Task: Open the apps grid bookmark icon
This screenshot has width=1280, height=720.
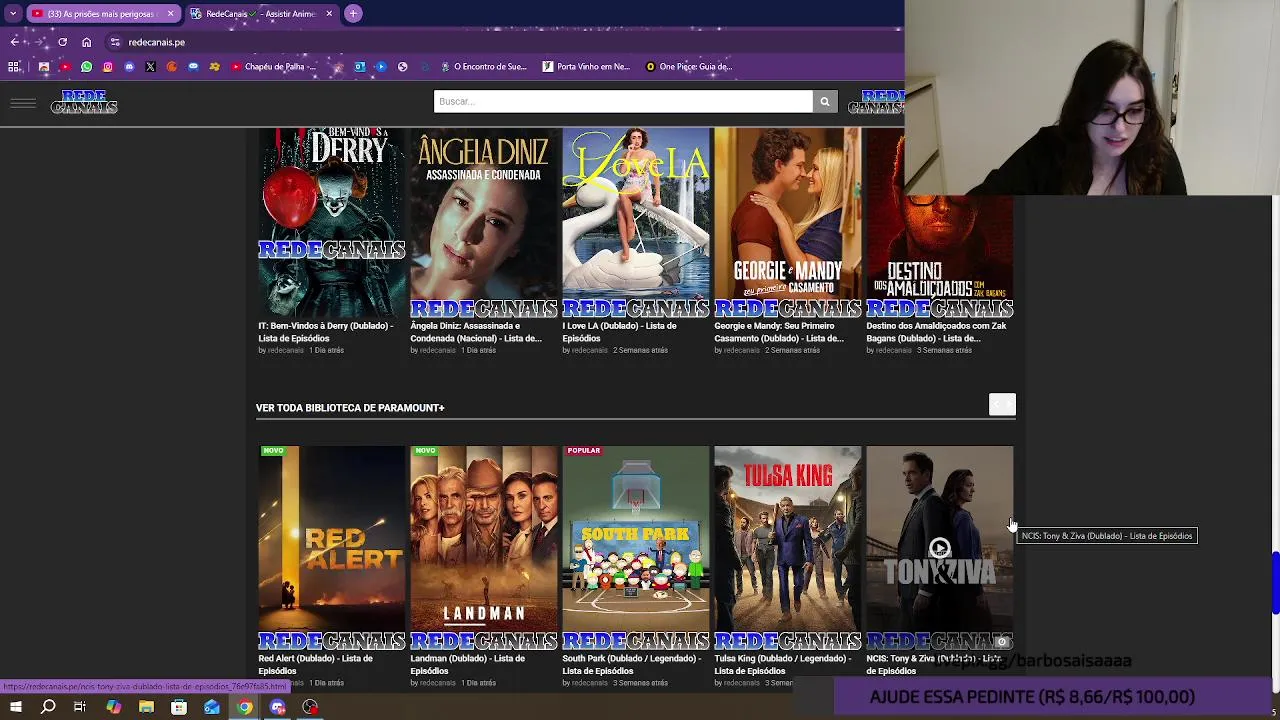Action: [x=13, y=67]
